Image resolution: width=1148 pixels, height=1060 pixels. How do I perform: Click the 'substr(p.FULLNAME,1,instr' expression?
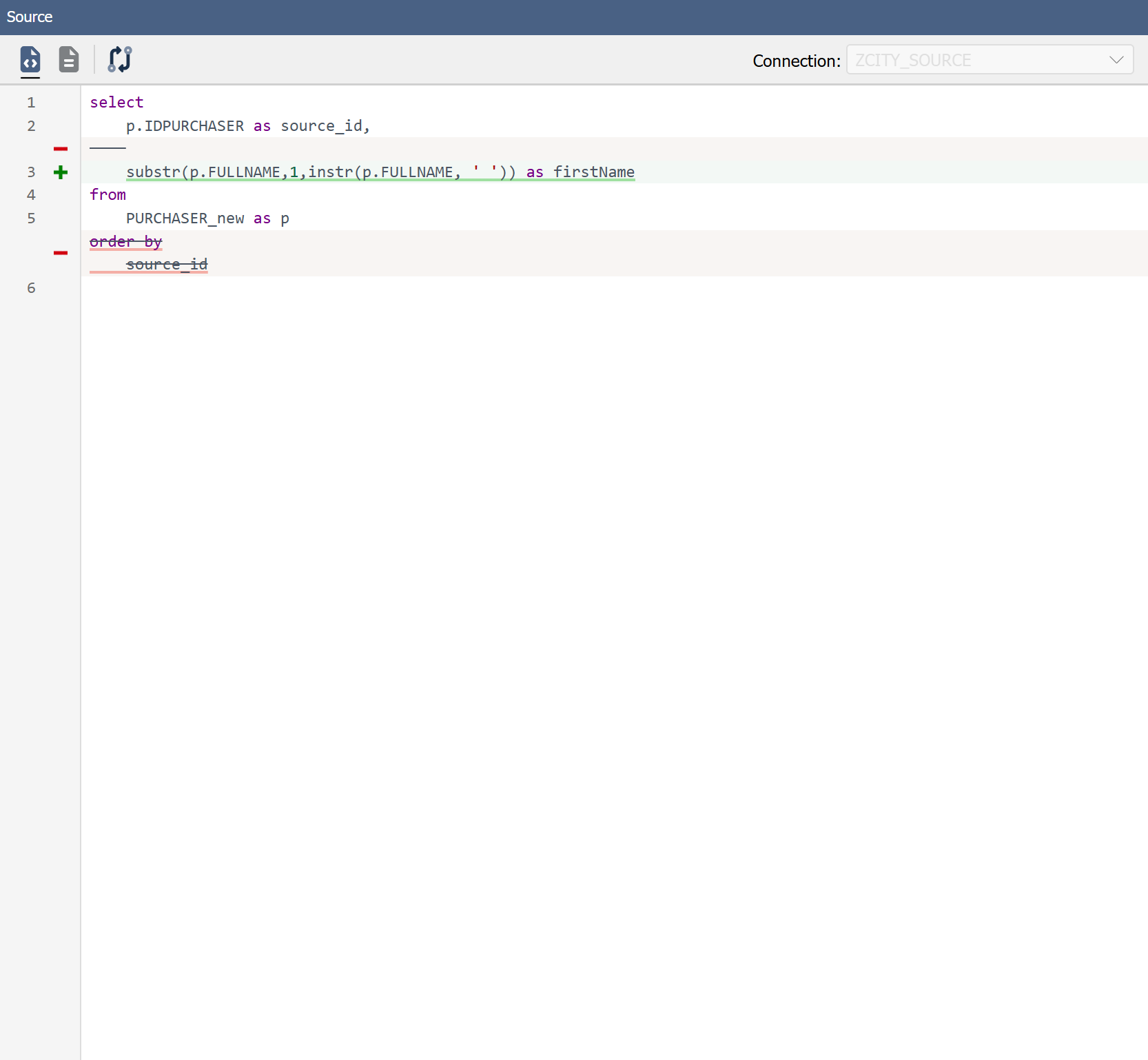click(x=240, y=172)
